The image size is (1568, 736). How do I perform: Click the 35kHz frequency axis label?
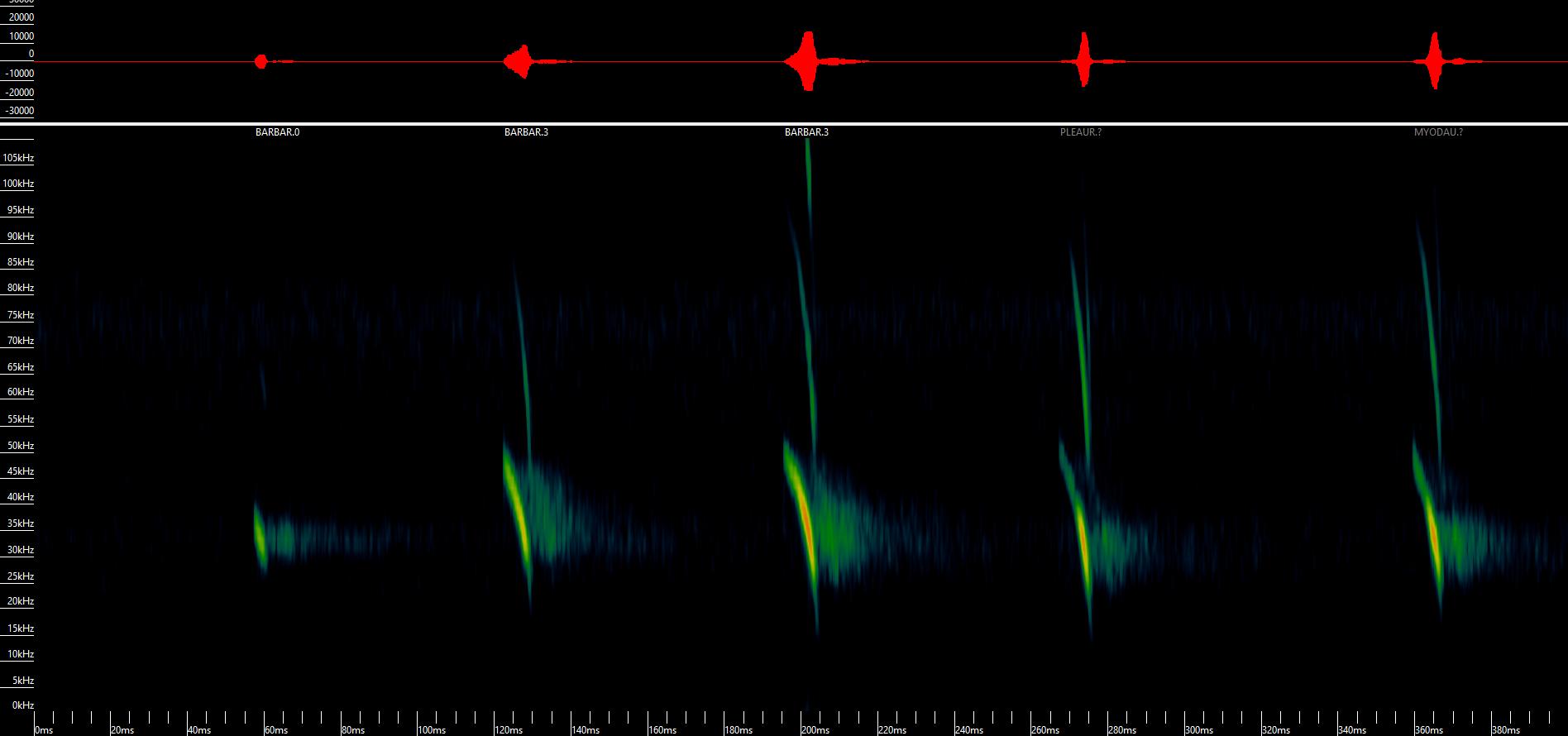click(21, 523)
